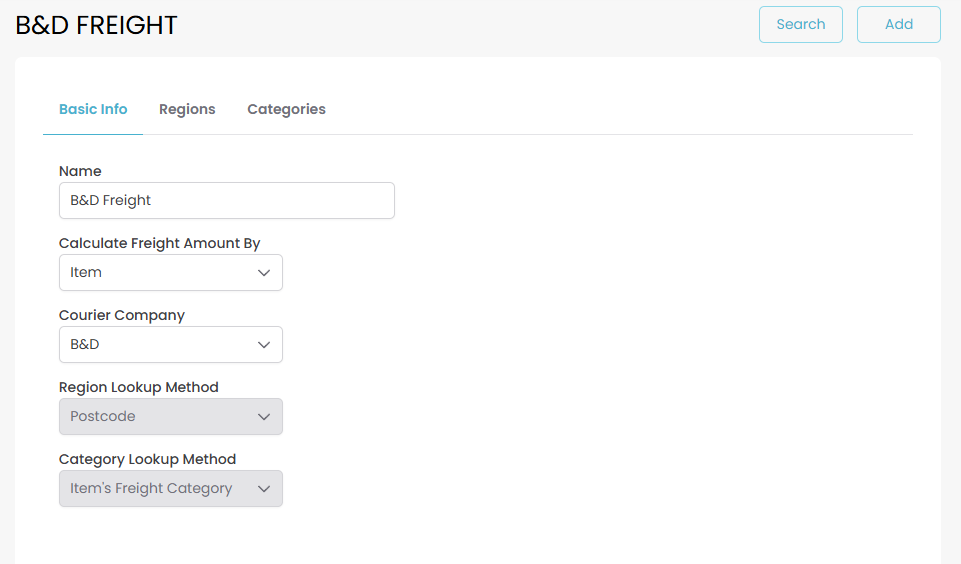
Task: Click the Courier Company label
Action: tap(122, 315)
